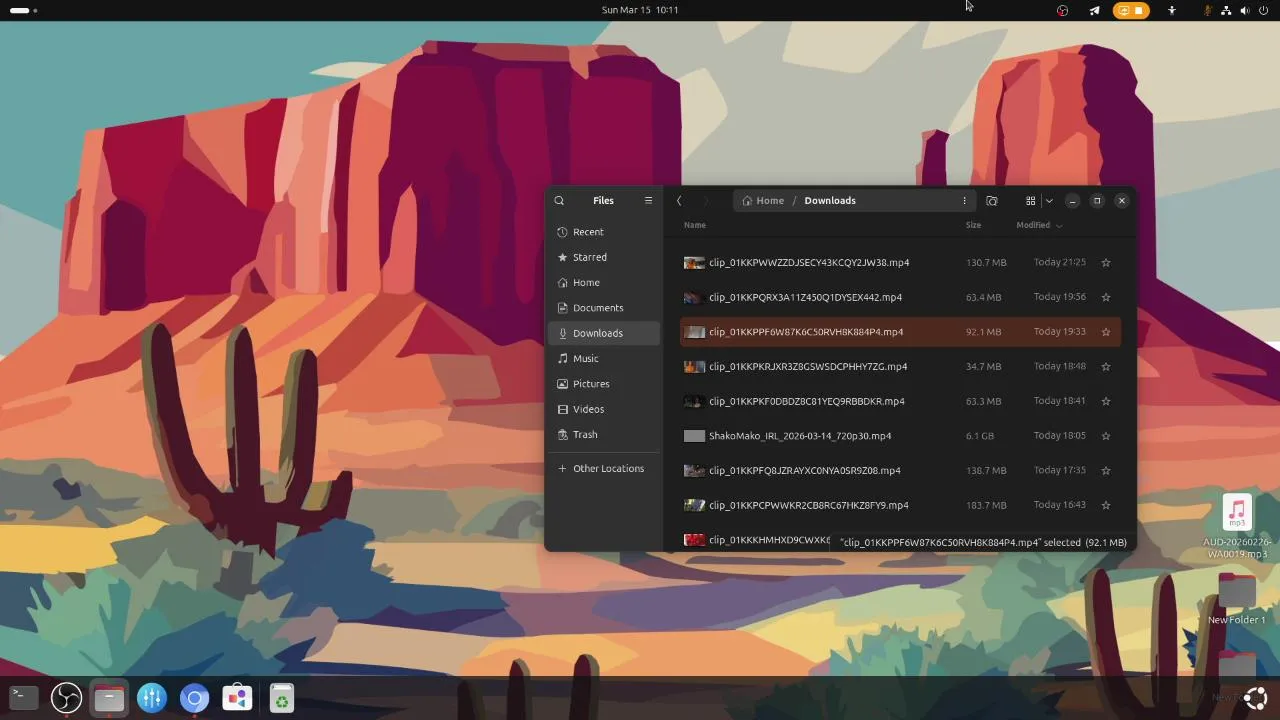Image resolution: width=1280 pixels, height=720 pixels.
Task: Launch Terminal from the dock
Action: (x=24, y=698)
